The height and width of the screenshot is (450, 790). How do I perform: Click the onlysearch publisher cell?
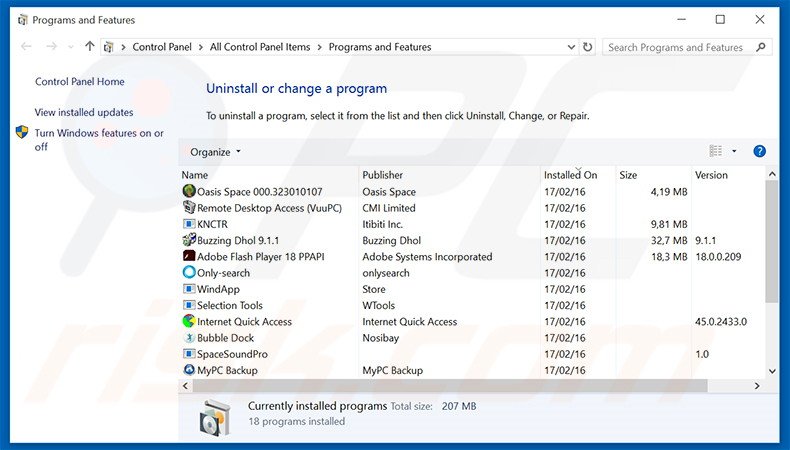coord(386,273)
